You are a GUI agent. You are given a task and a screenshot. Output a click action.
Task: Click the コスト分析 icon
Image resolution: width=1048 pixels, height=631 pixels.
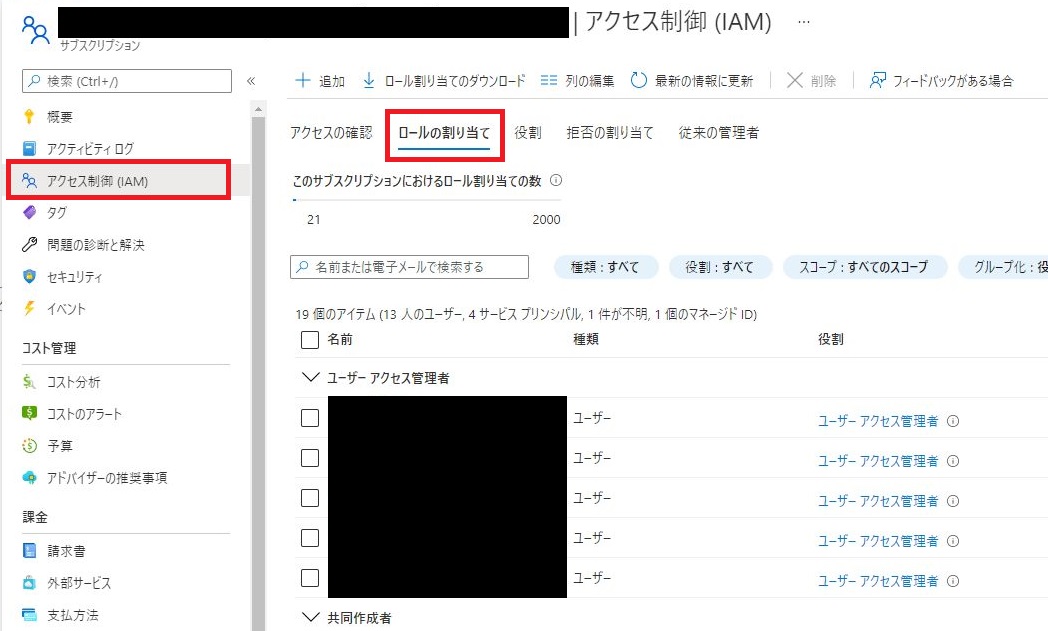[x=29, y=382]
